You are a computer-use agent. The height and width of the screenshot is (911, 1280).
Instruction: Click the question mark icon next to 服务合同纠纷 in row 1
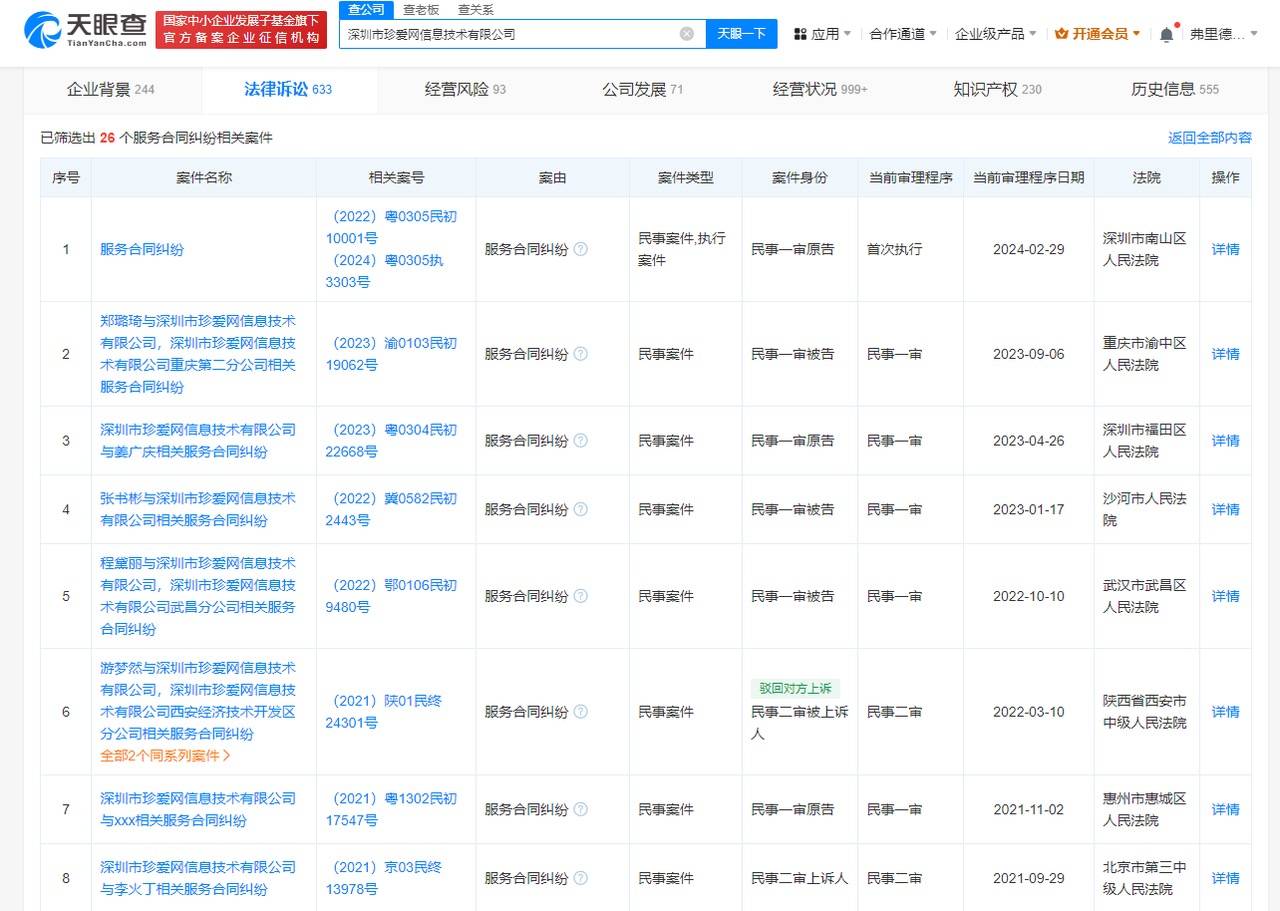point(581,249)
